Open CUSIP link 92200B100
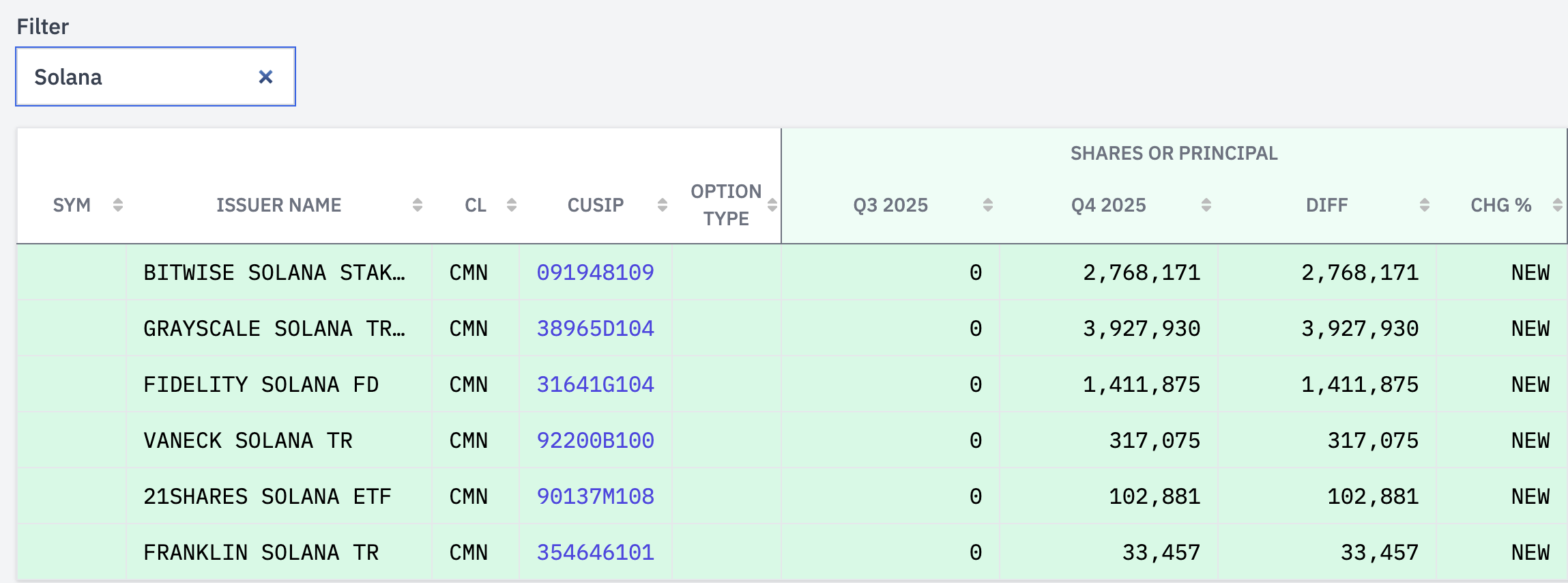This screenshot has width=1568, height=583. [x=595, y=440]
